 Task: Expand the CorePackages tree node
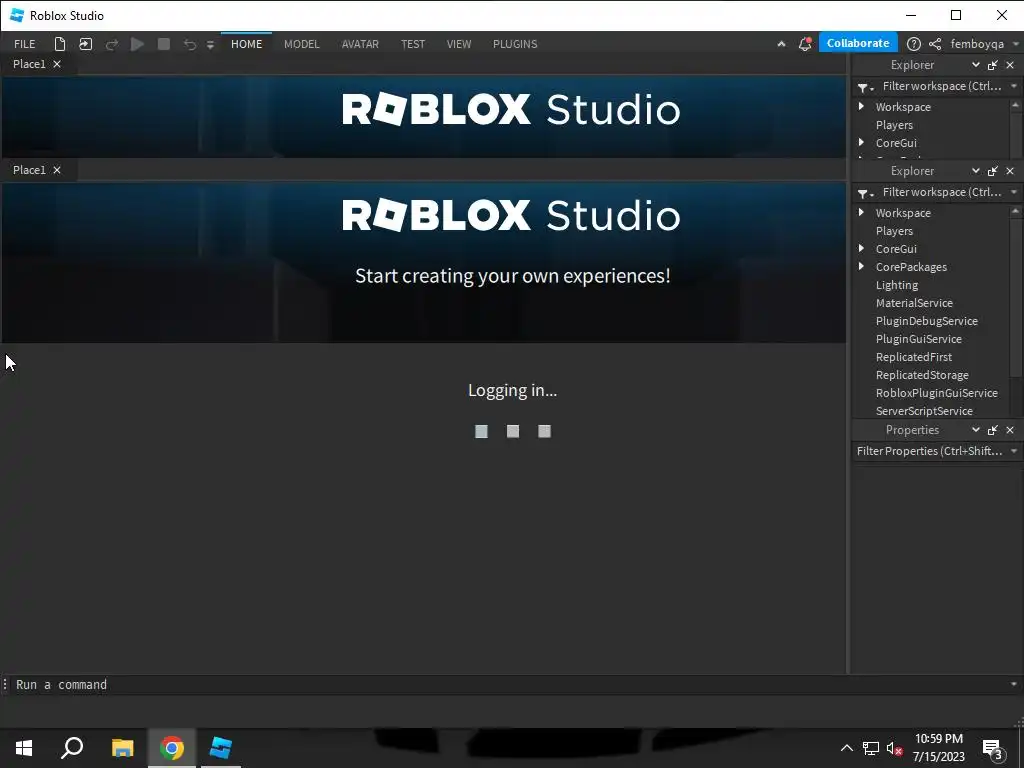pyautogui.click(x=861, y=266)
